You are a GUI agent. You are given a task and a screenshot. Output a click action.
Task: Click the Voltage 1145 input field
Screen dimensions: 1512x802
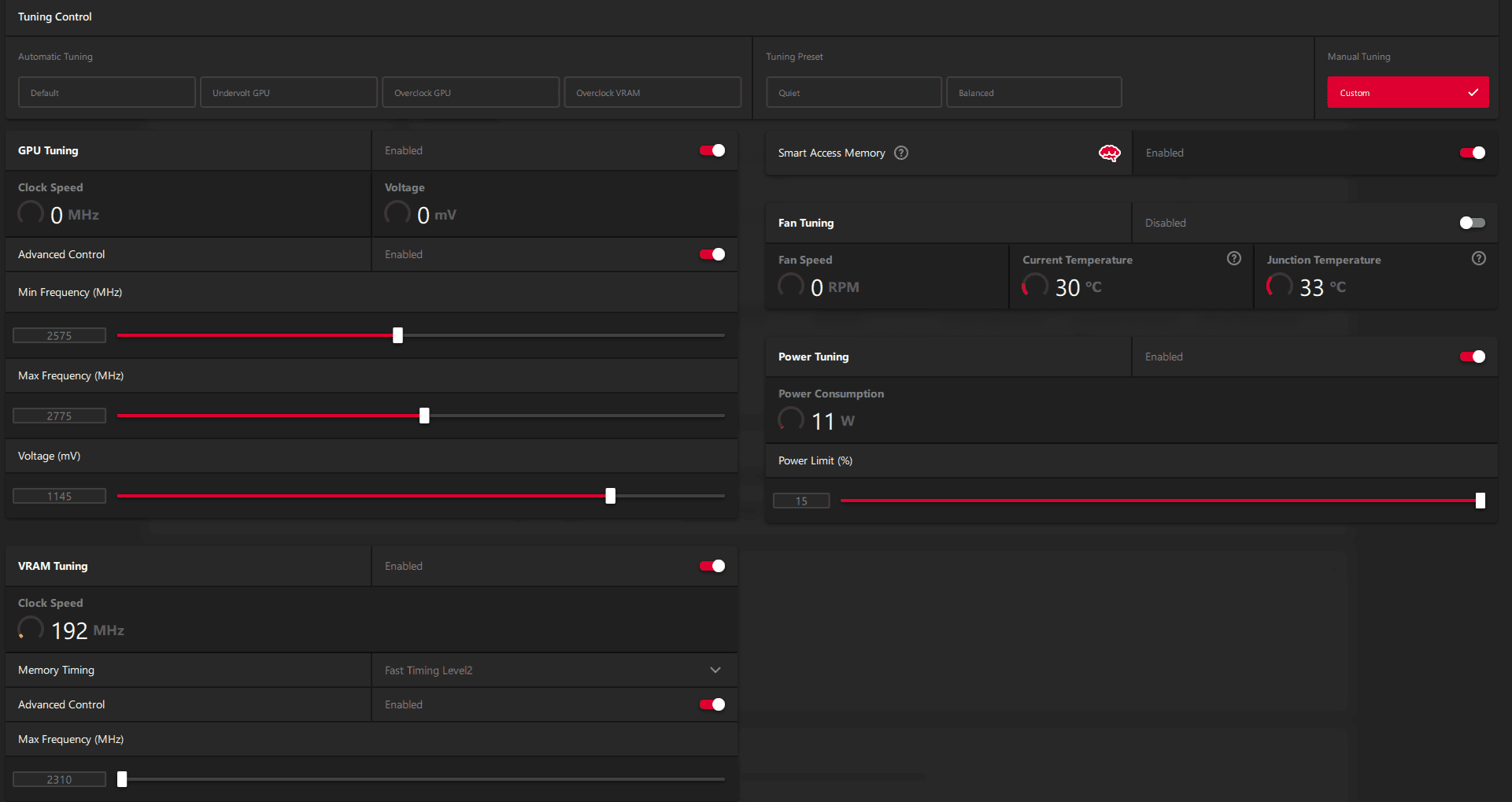[59, 496]
